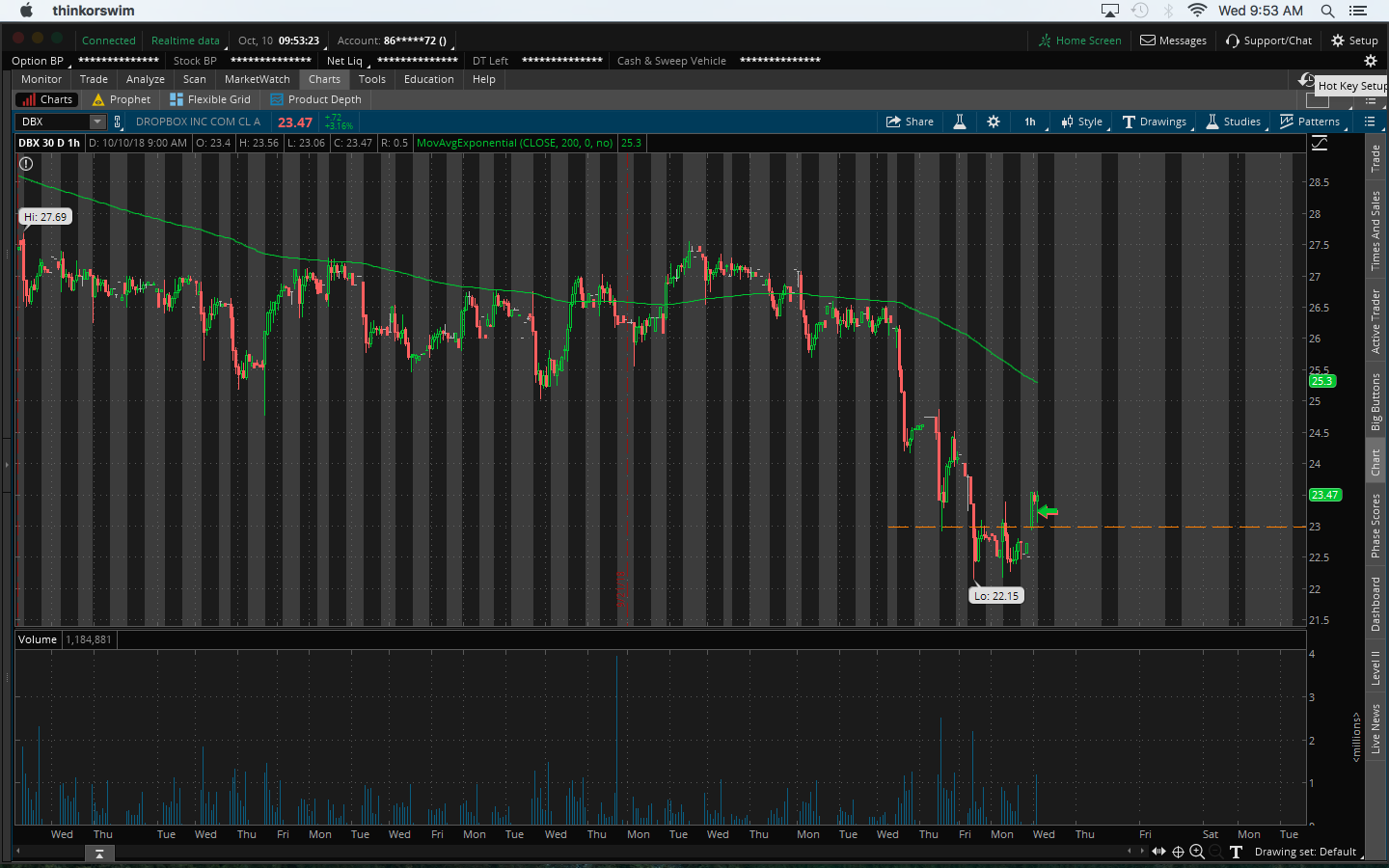Select the Chart side panel tab

1376,463
